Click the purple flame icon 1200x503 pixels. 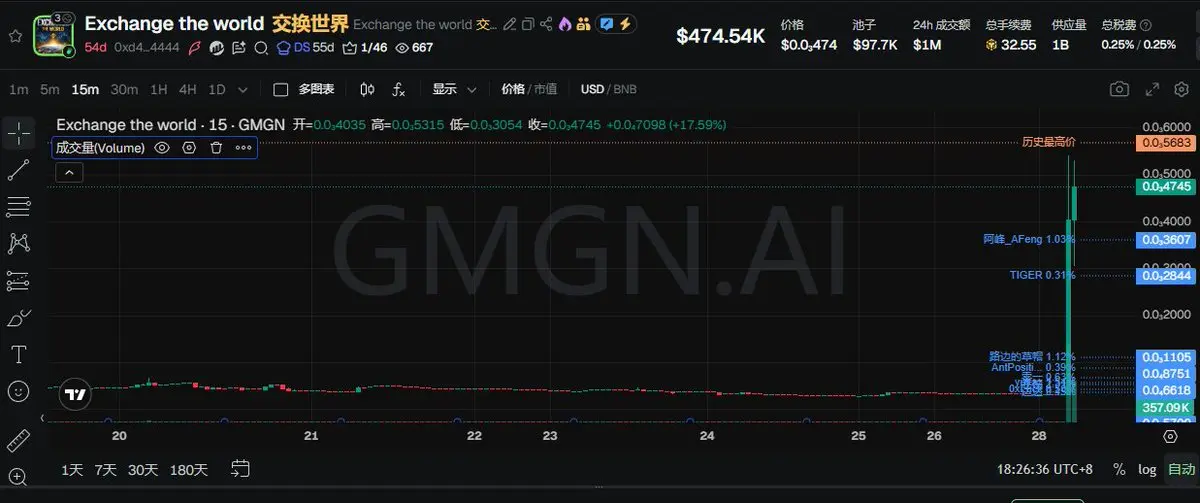[x=566, y=24]
